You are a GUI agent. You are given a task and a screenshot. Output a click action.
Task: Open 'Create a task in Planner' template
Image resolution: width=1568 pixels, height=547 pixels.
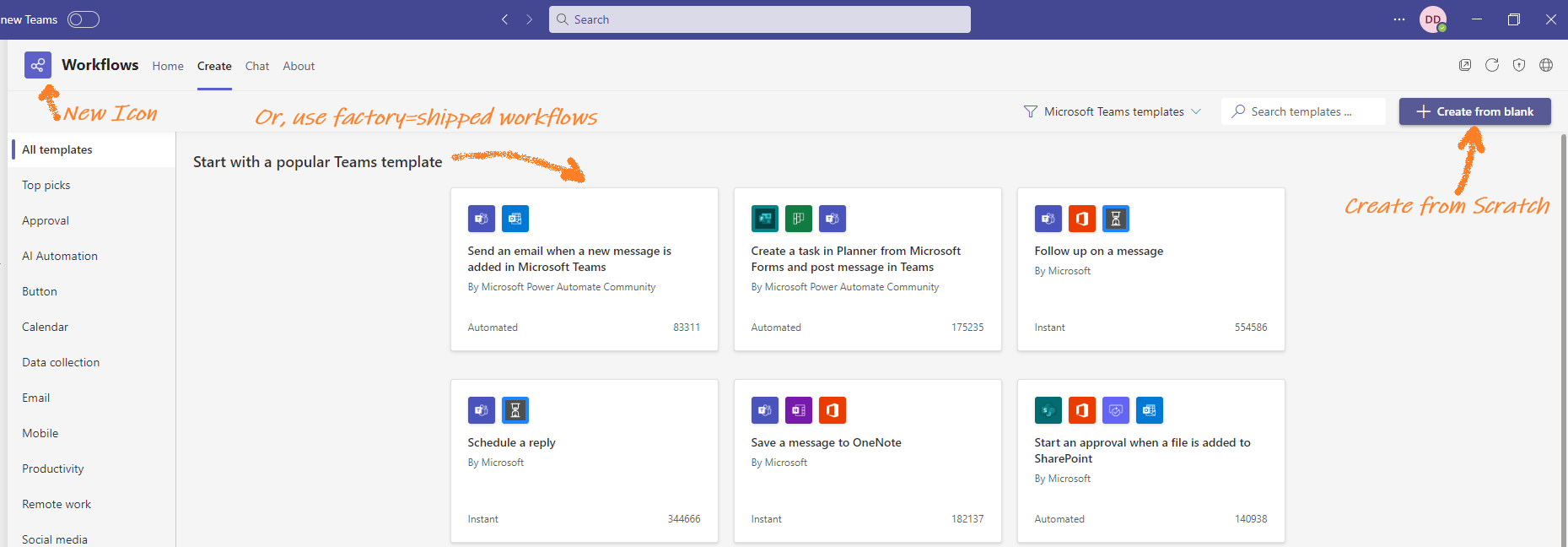click(x=868, y=269)
